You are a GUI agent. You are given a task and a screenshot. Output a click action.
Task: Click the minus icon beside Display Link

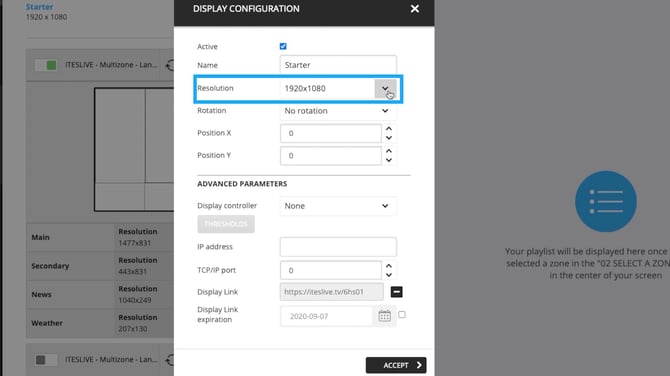click(397, 292)
